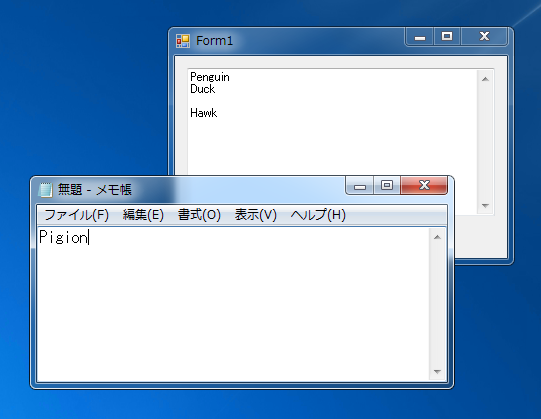Click the Form1 title bar text
The height and width of the screenshot is (419, 541).
[214, 41]
